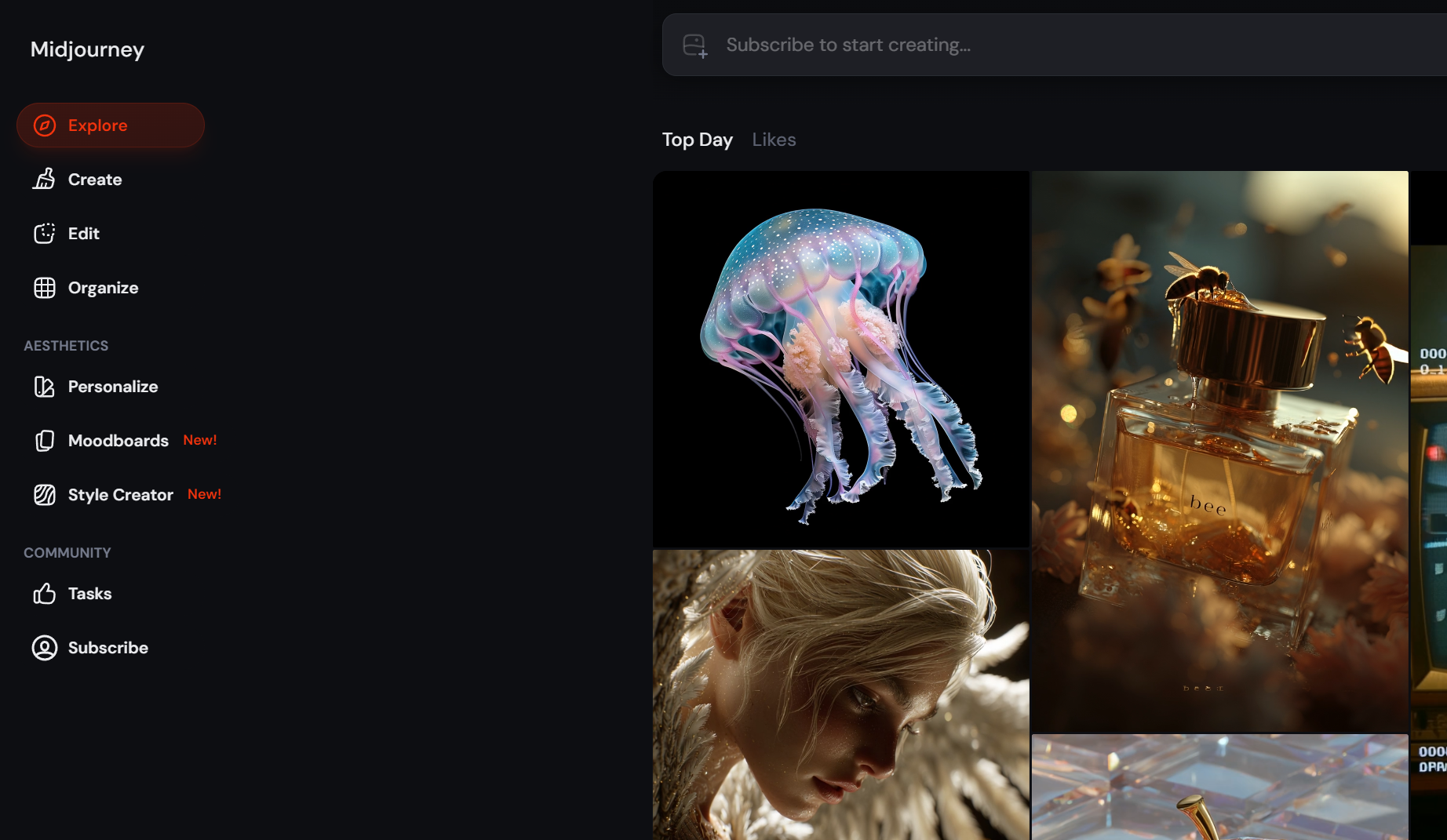Click the Subscribe profile icon
The width and height of the screenshot is (1447, 840).
(x=45, y=648)
